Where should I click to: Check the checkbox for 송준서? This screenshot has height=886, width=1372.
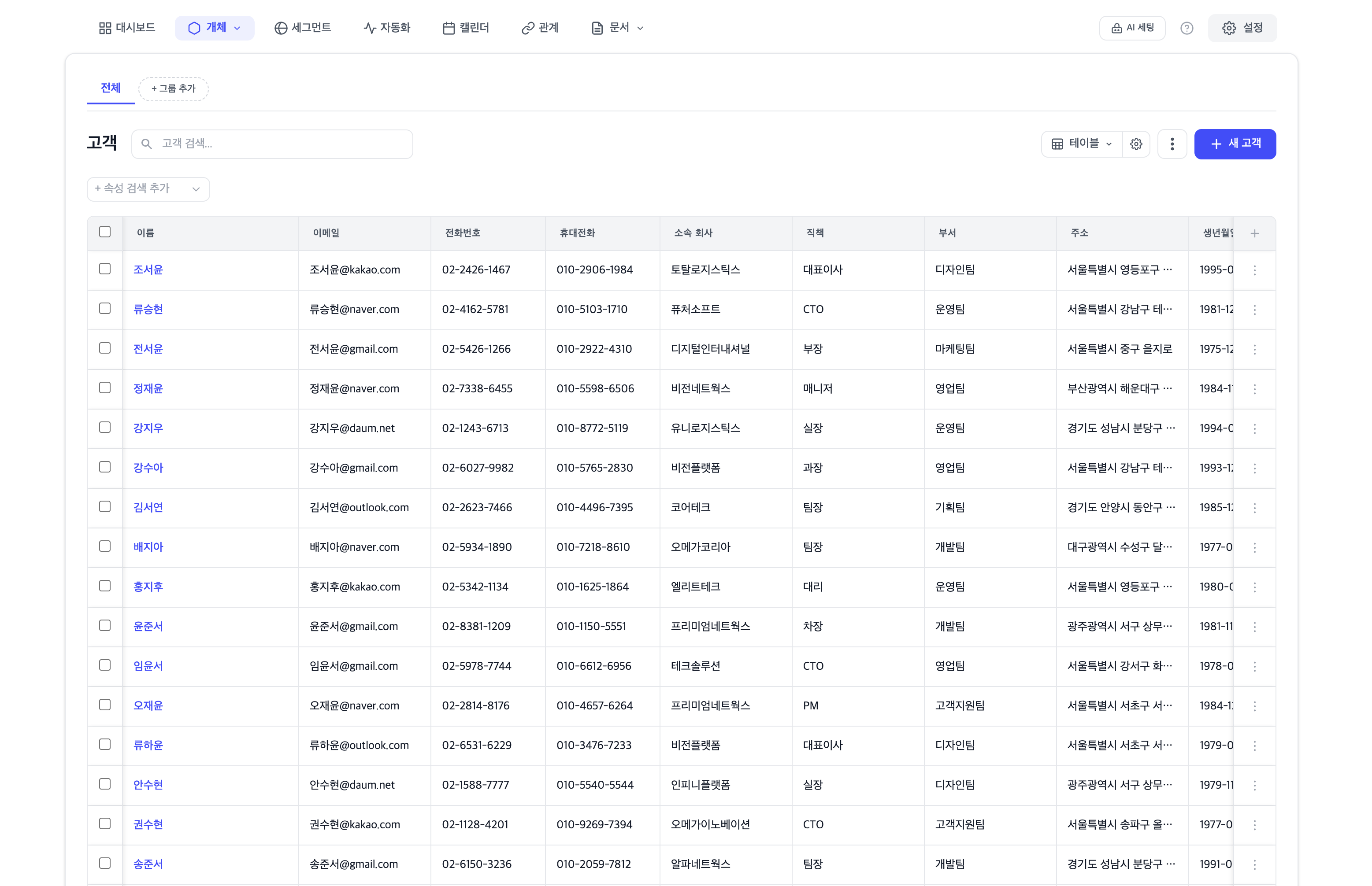(x=105, y=863)
